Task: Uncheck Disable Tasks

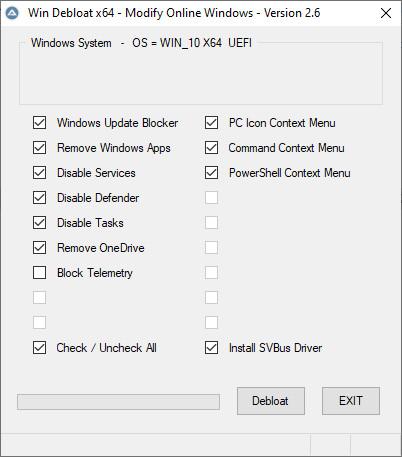Action: pos(40,223)
